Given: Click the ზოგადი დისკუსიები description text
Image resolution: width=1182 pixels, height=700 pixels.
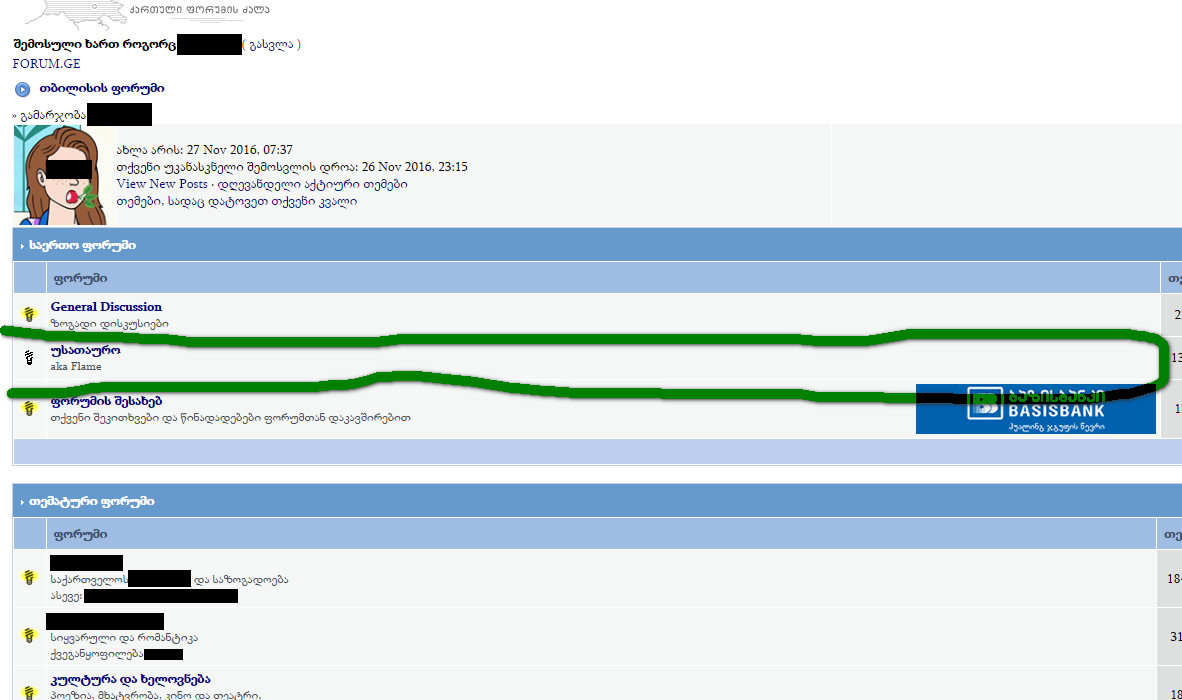Looking at the screenshot, I should point(109,324).
